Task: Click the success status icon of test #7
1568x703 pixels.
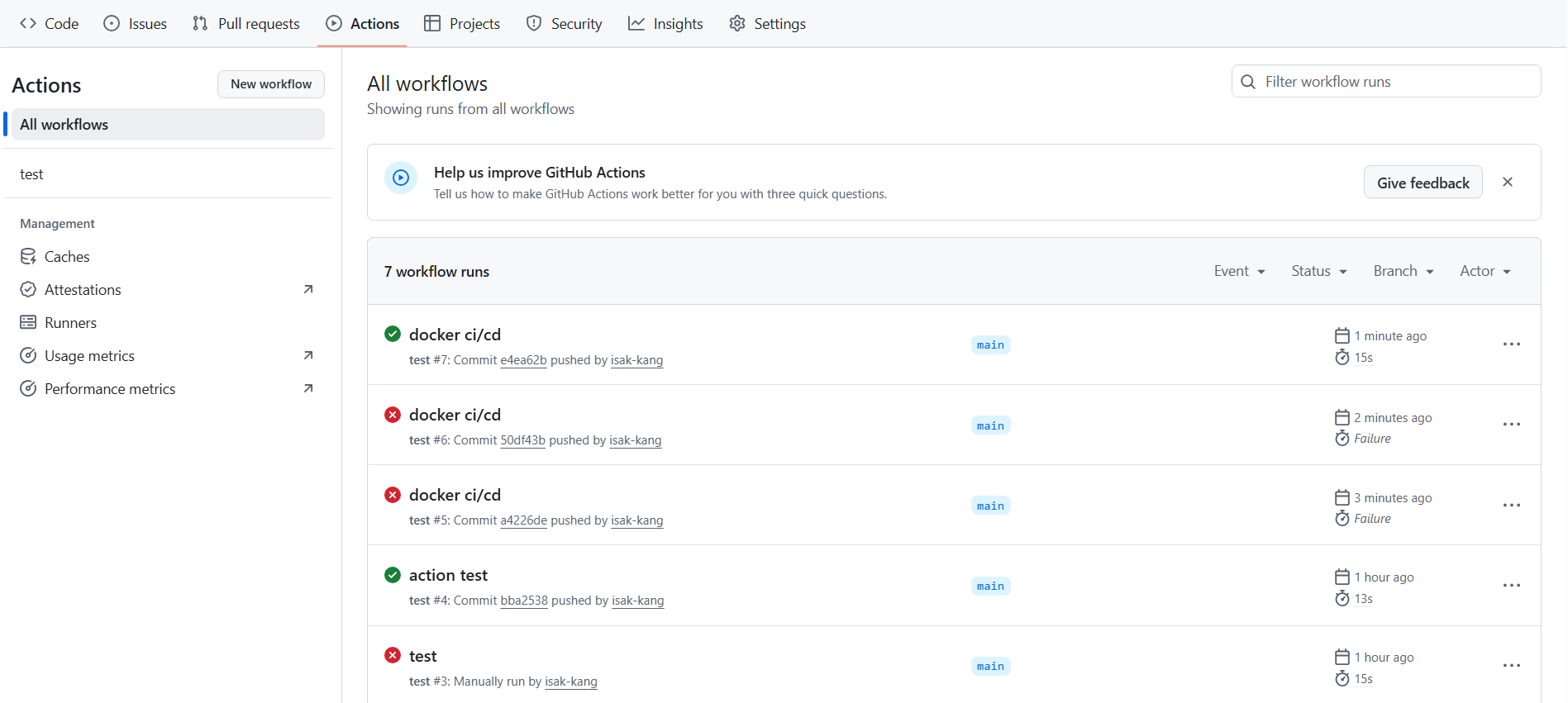Action: [x=393, y=334]
